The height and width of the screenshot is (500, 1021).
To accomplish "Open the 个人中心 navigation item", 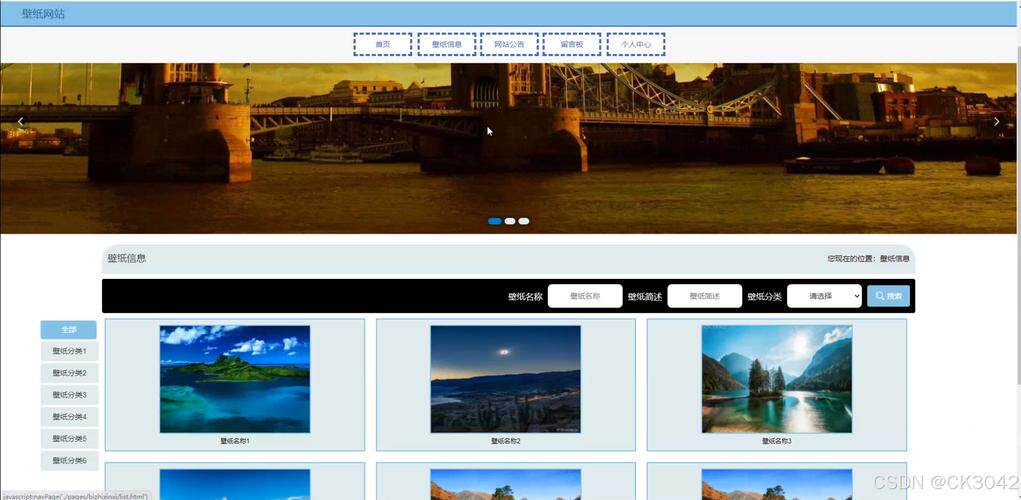I will tap(636, 44).
